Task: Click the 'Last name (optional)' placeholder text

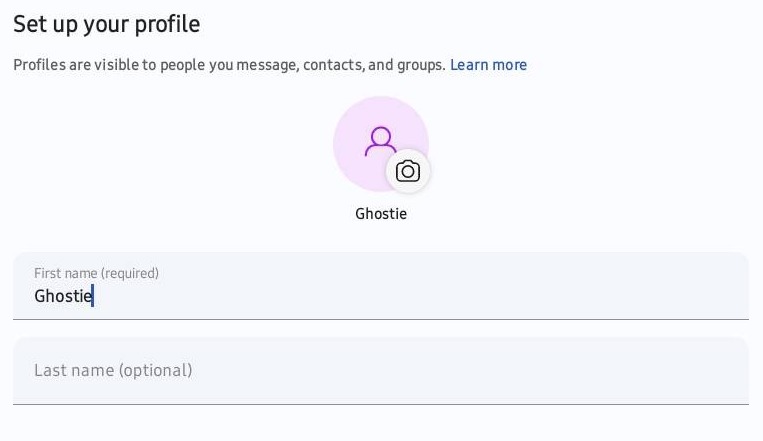Action: tap(113, 370)
